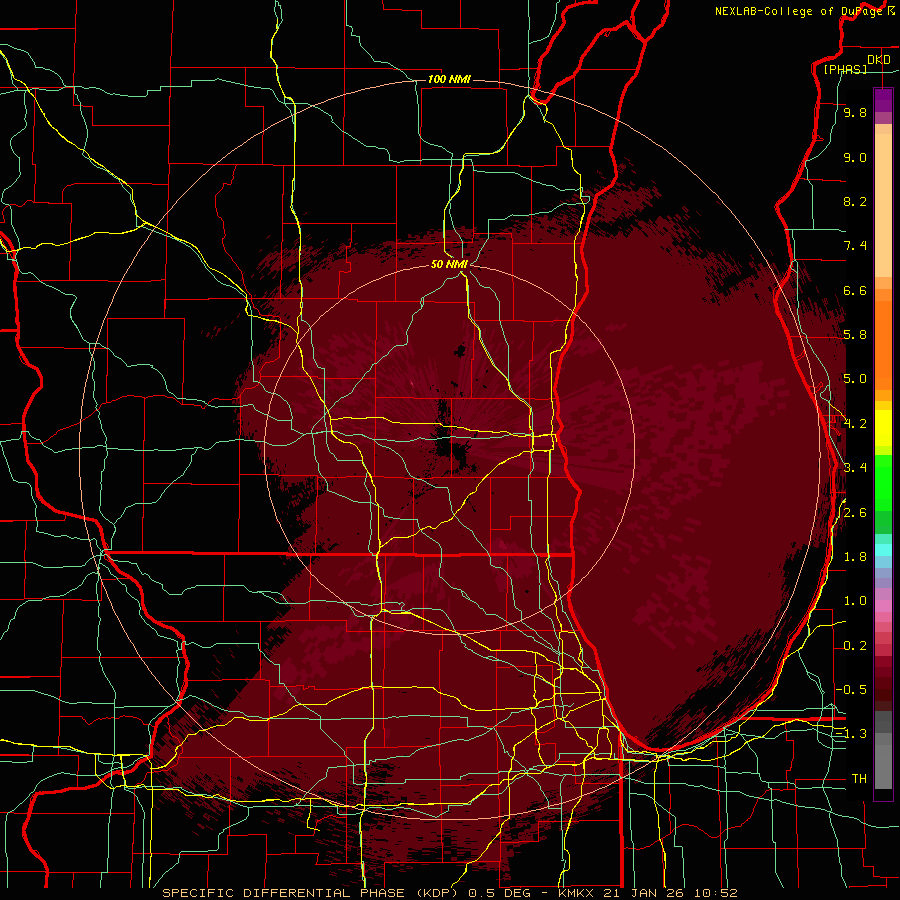The image size is (900, 900).
Task: Click the 5.8 legend value
Action: [855, 335]
